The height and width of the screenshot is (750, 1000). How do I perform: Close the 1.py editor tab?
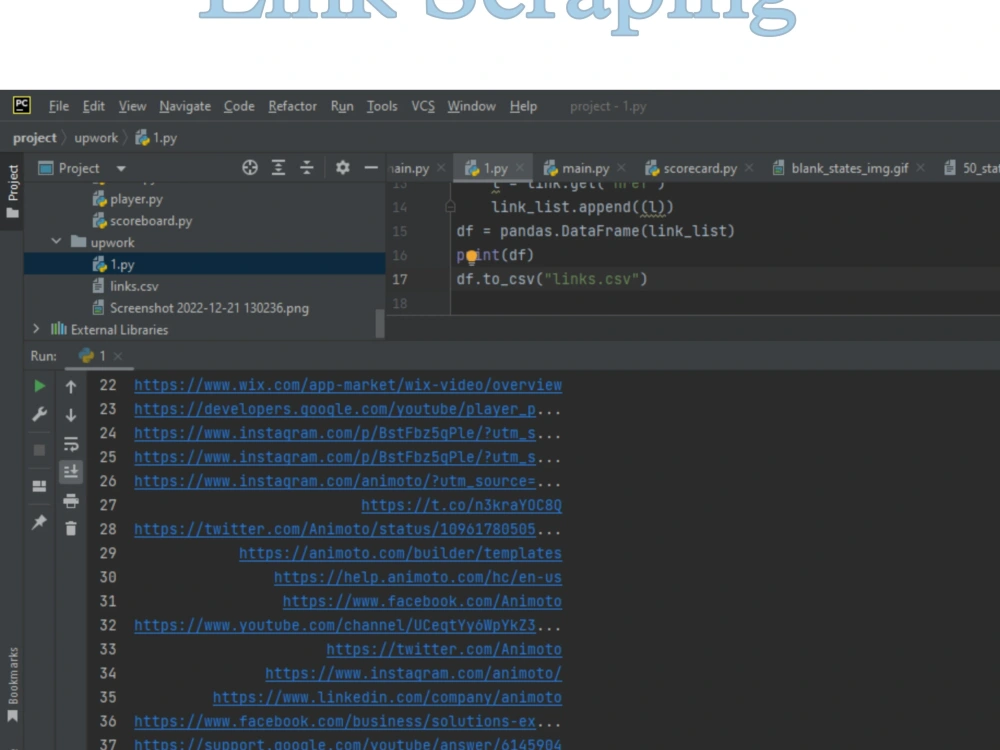tap(520, 168)
